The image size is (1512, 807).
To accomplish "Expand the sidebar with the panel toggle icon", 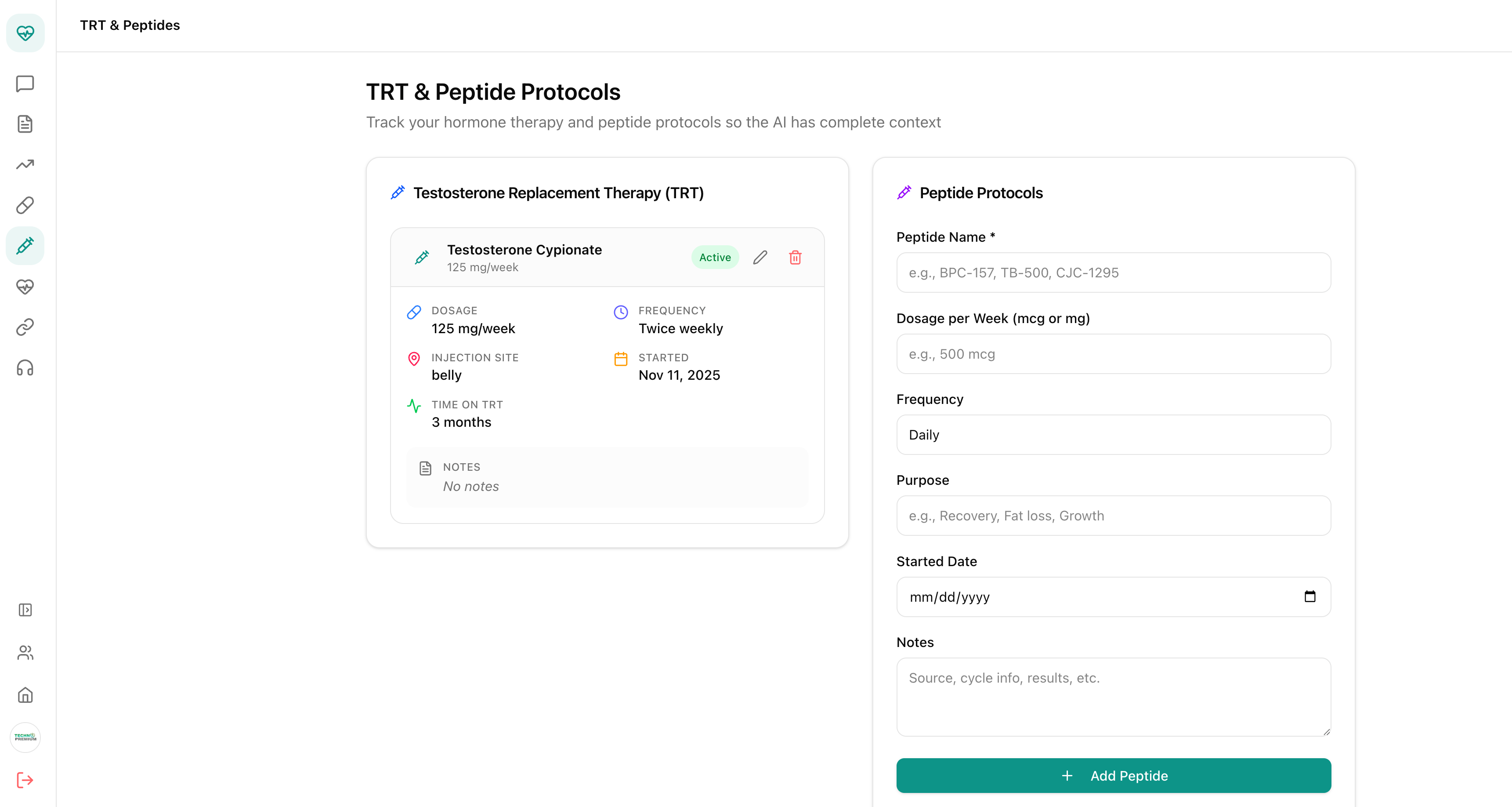I will [25, 610].
